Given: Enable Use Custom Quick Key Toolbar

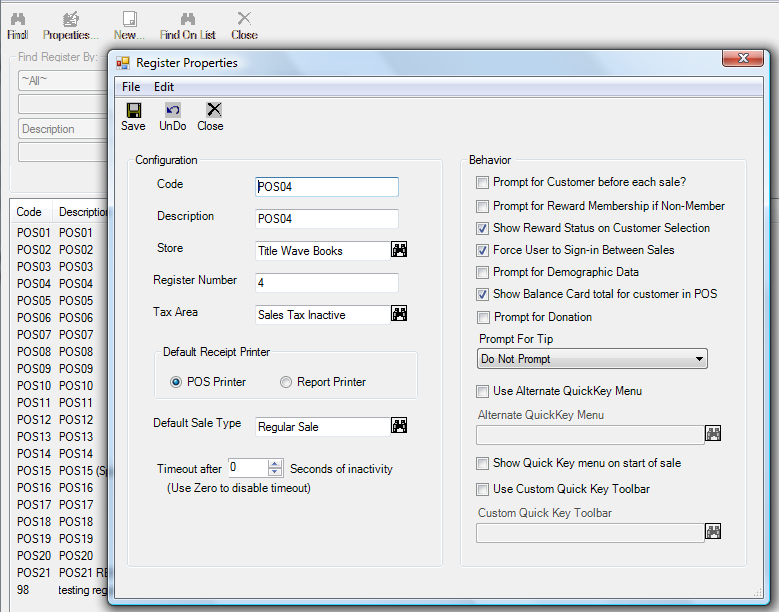Looking at the screenshot, I should pos(482,489).
